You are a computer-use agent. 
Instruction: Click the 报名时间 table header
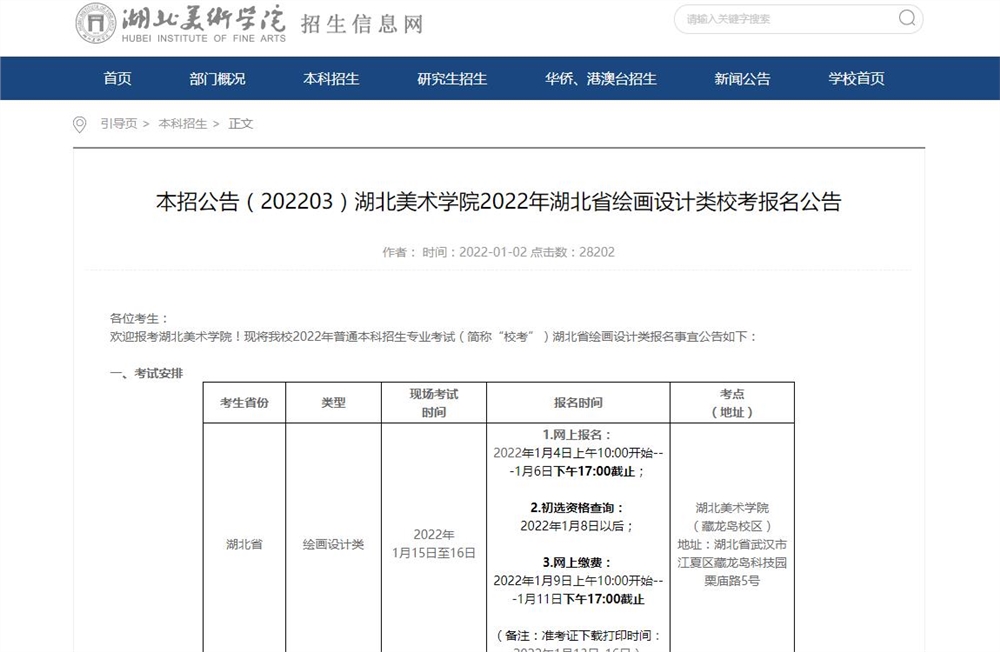coord(578,403)
